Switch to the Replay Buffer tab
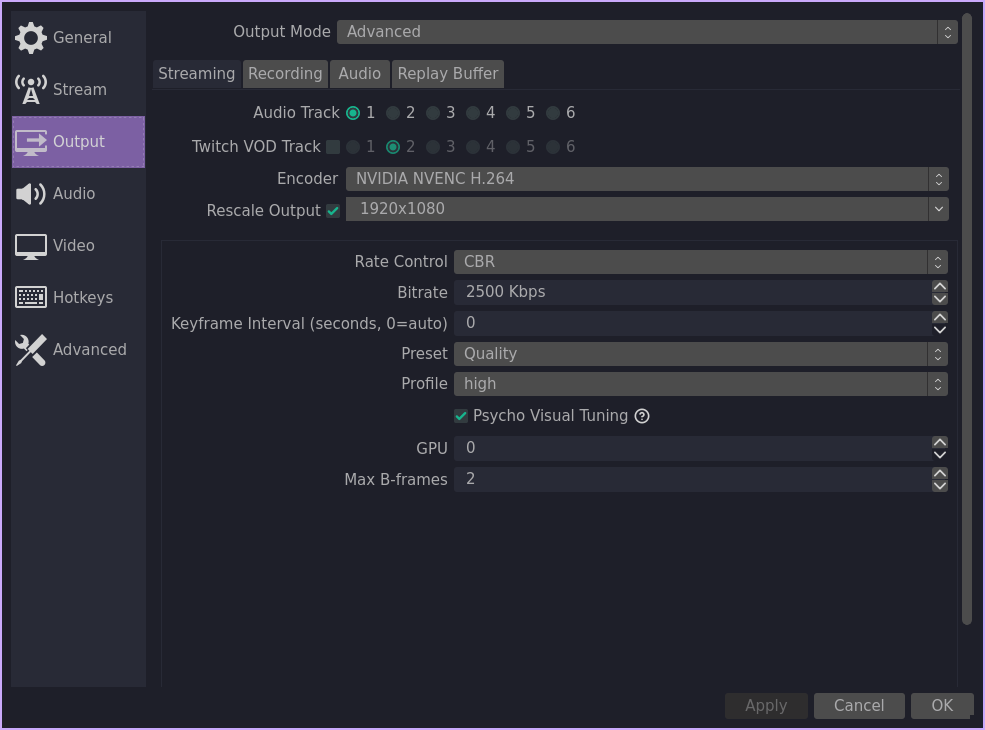The width and height of the screenshot is (985, 730). tap(447, 74)
